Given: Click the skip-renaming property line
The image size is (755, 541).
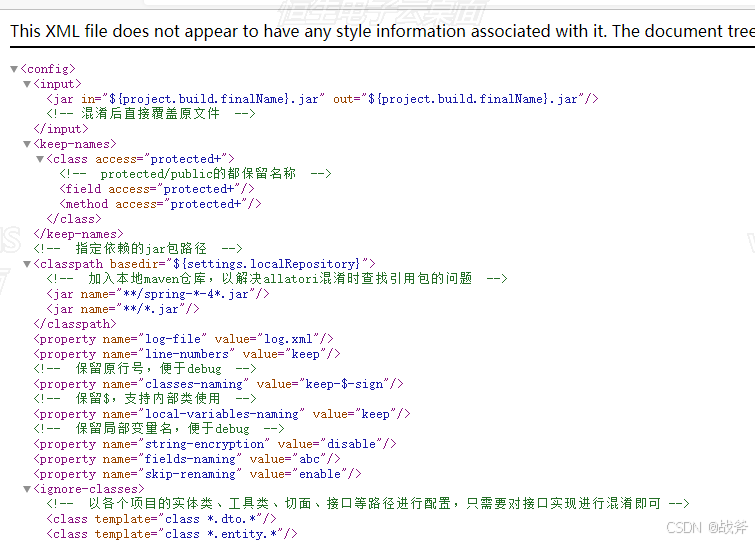Looking at the screenshot, I should 197,474.
